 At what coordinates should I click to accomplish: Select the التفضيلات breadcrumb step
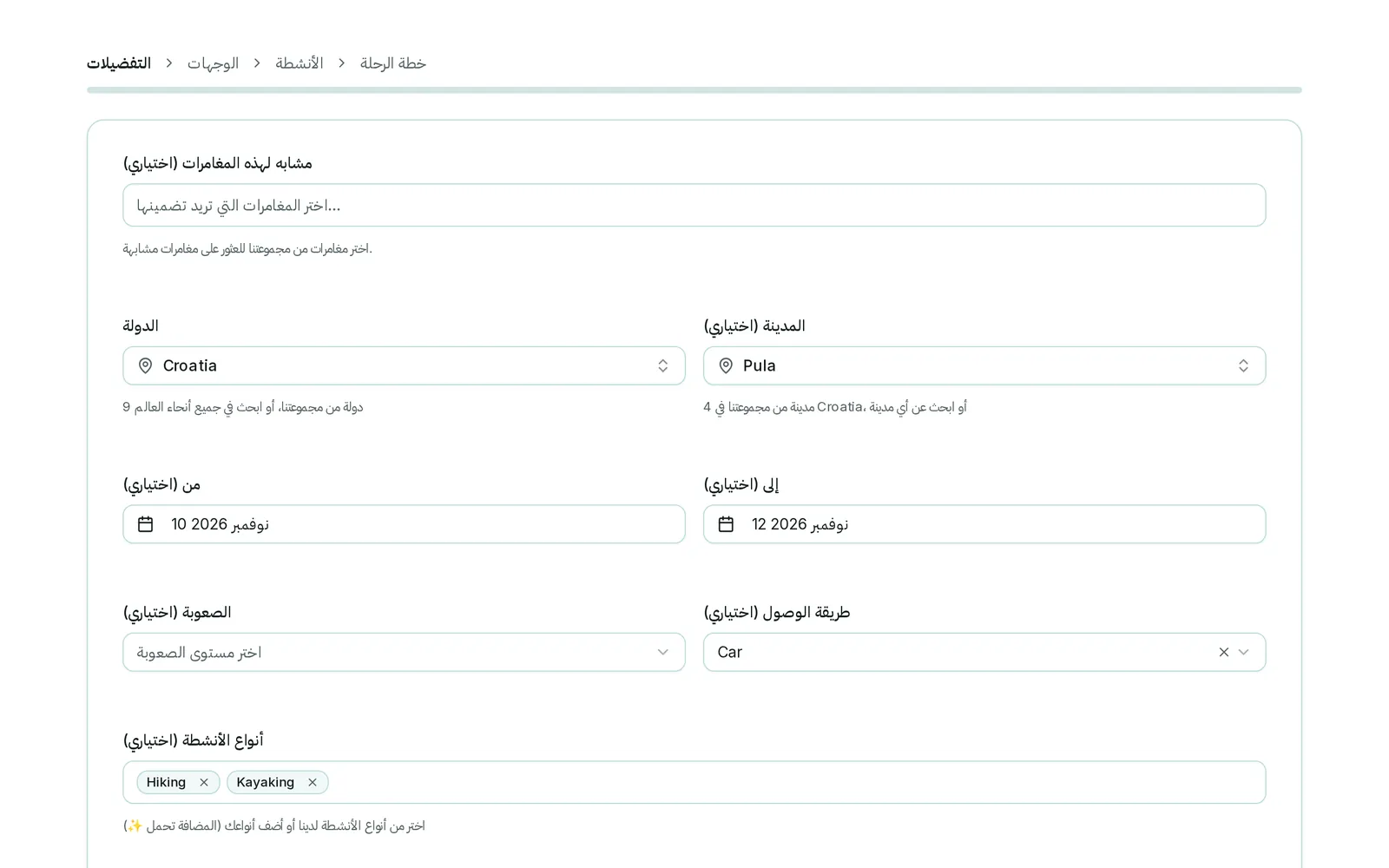pyautogui.click(x=119, y=63)
